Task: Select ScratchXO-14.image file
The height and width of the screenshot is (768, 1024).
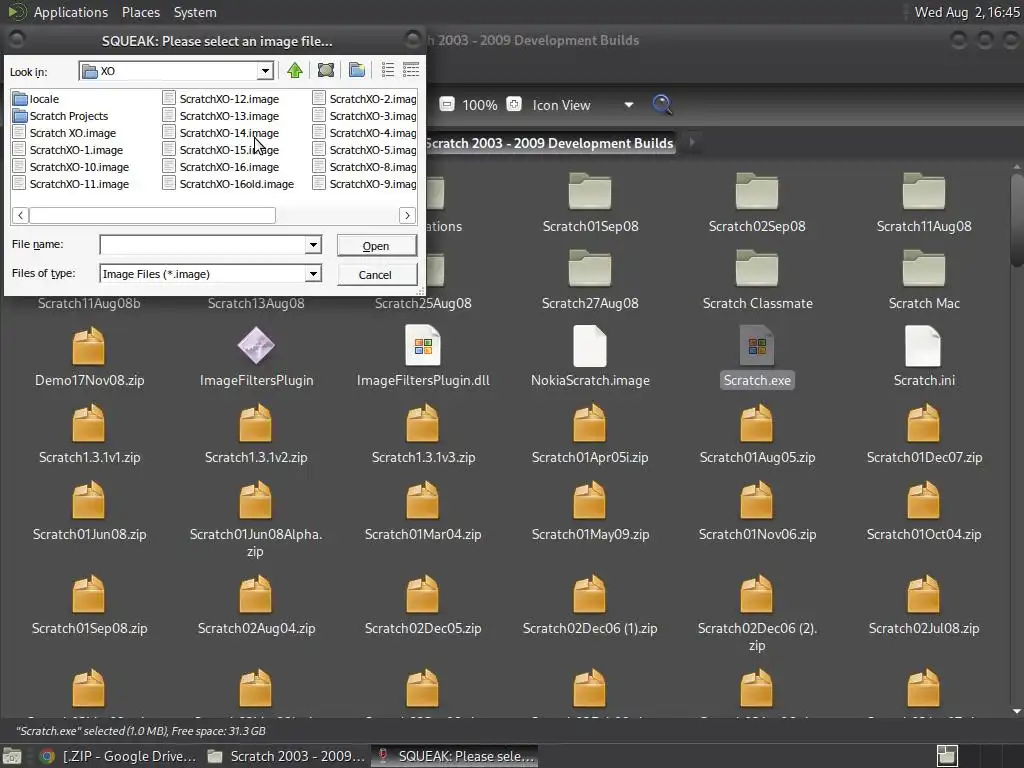Action: click(x=221, y=133)
